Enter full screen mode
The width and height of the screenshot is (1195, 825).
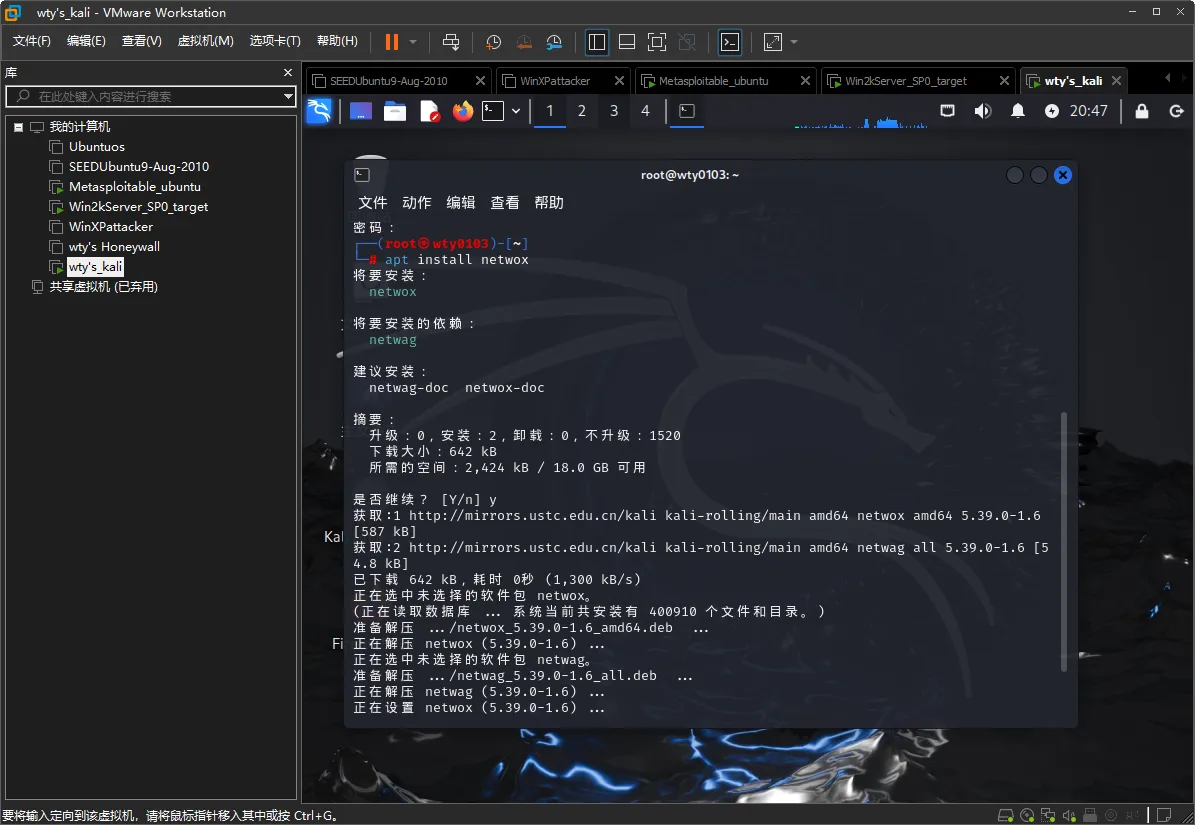pyautogui.click(x=656, y=42)
